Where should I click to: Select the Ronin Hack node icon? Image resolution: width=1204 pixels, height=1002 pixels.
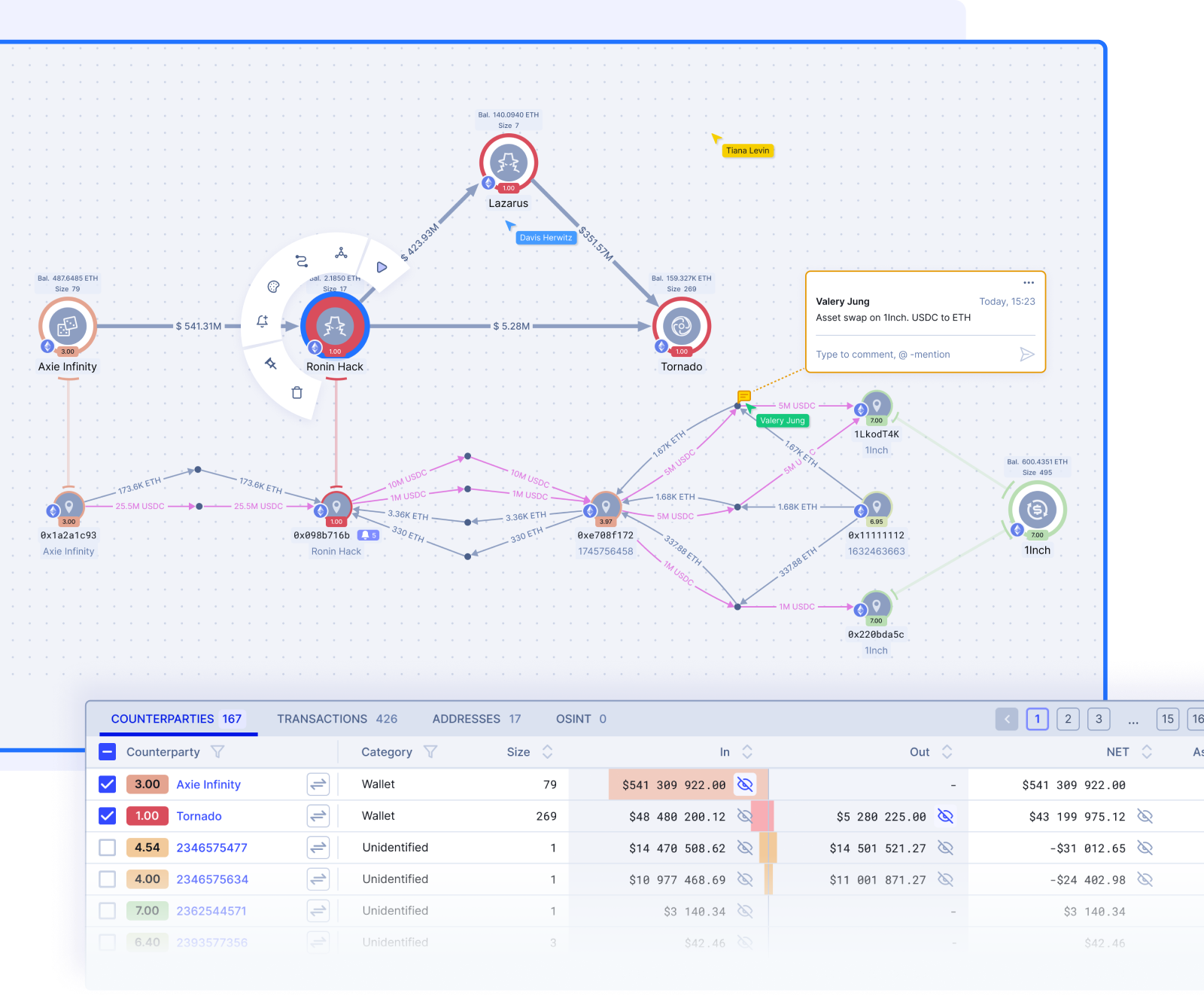coord(335,326)
